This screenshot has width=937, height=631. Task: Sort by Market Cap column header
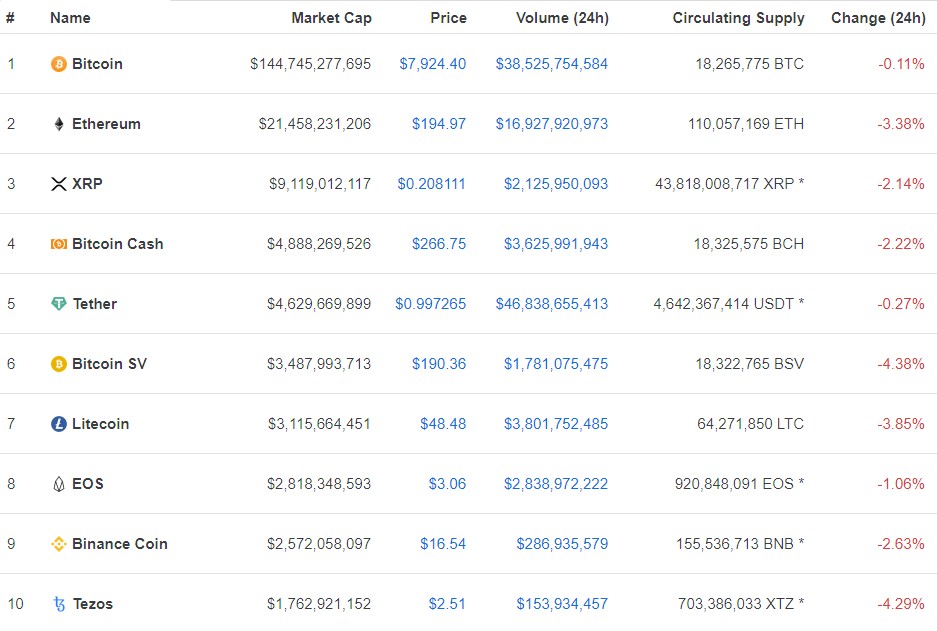(x=332, y=18)
